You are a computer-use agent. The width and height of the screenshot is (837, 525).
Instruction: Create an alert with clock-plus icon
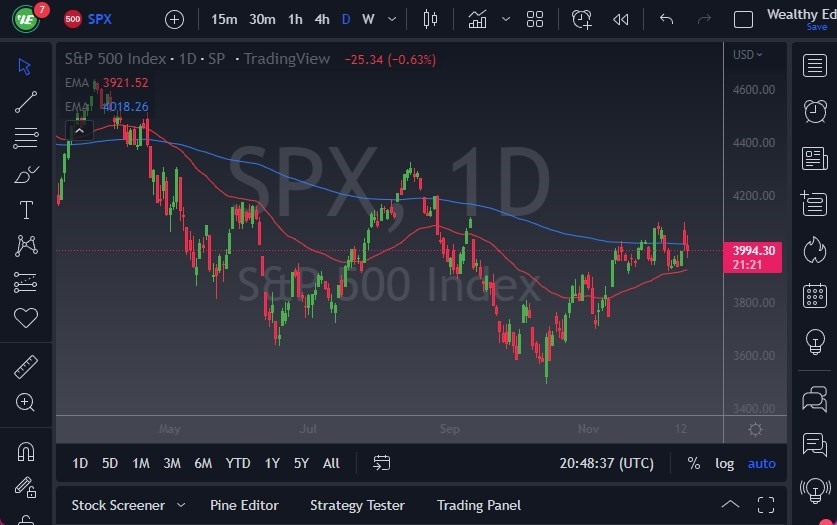point(581,20)
